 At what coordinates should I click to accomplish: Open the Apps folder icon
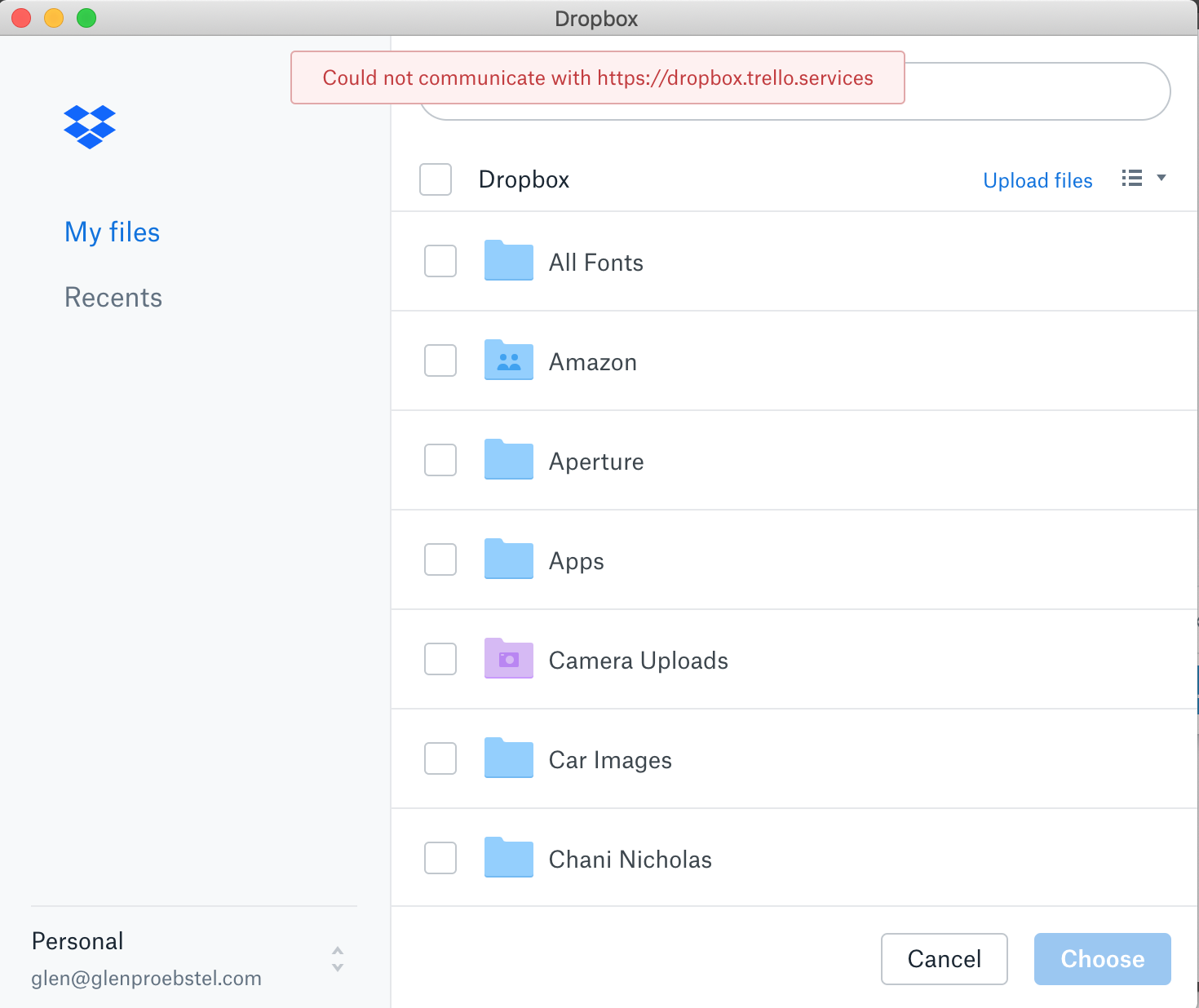point(509,559)
